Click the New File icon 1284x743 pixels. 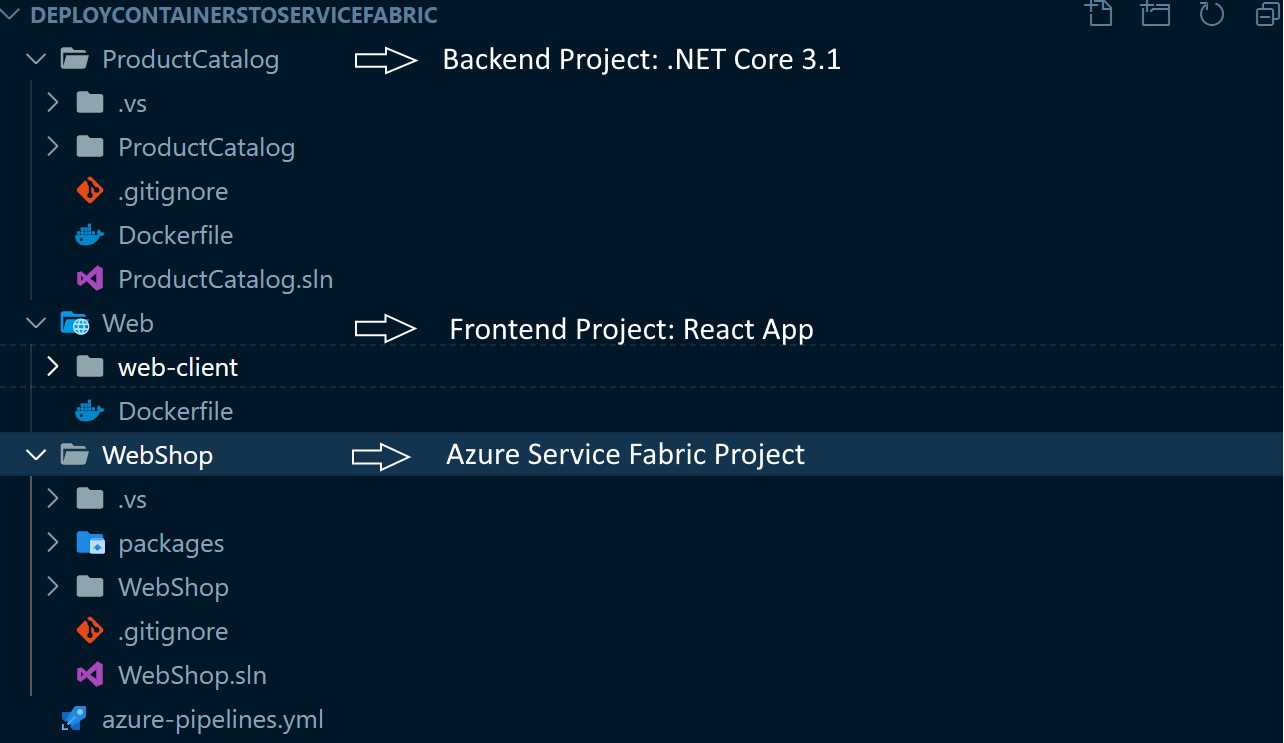tap(1098, 15)
